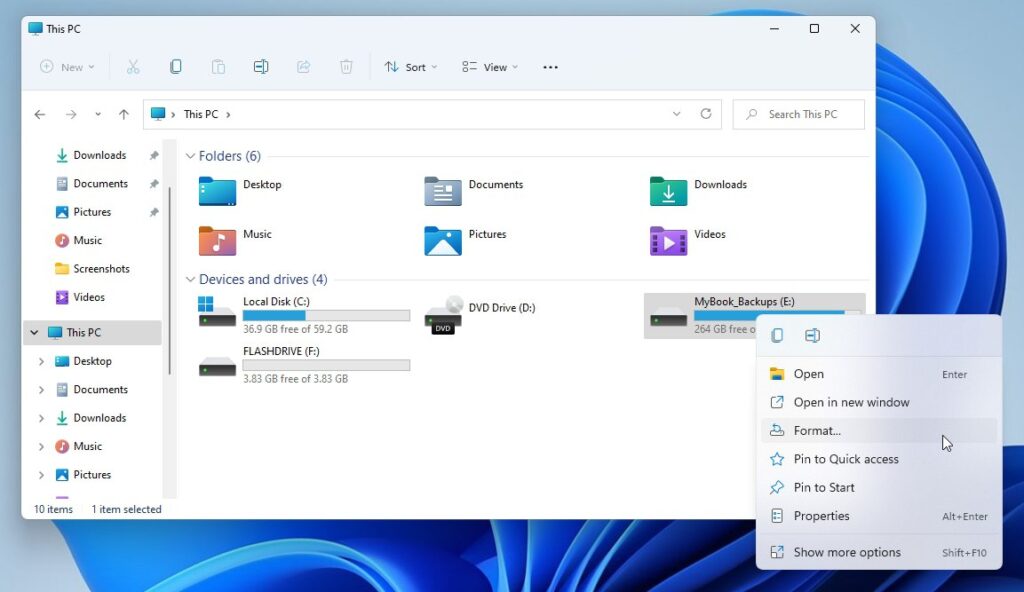Image resolution: width=1024 pixels, height=592 pixels.
Task: Open the Sort dropdown
Action: click(x=409, y=66)
